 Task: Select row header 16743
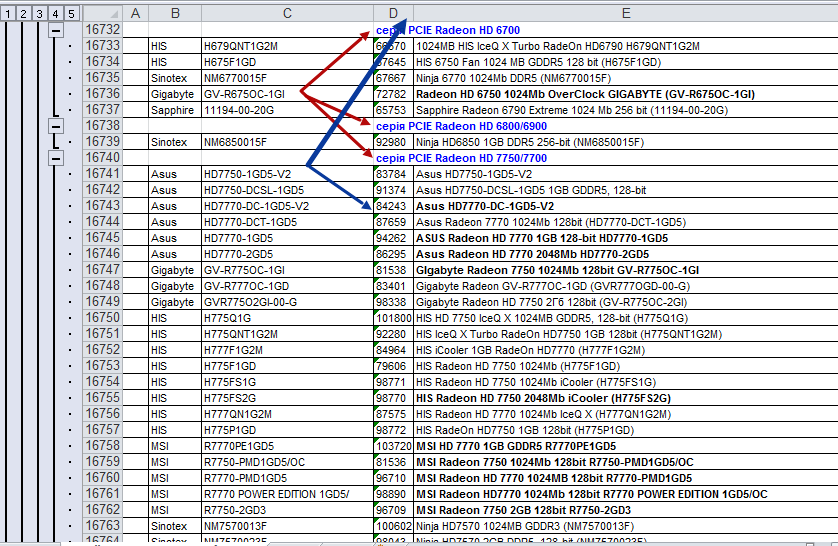[x=103, y=206]
